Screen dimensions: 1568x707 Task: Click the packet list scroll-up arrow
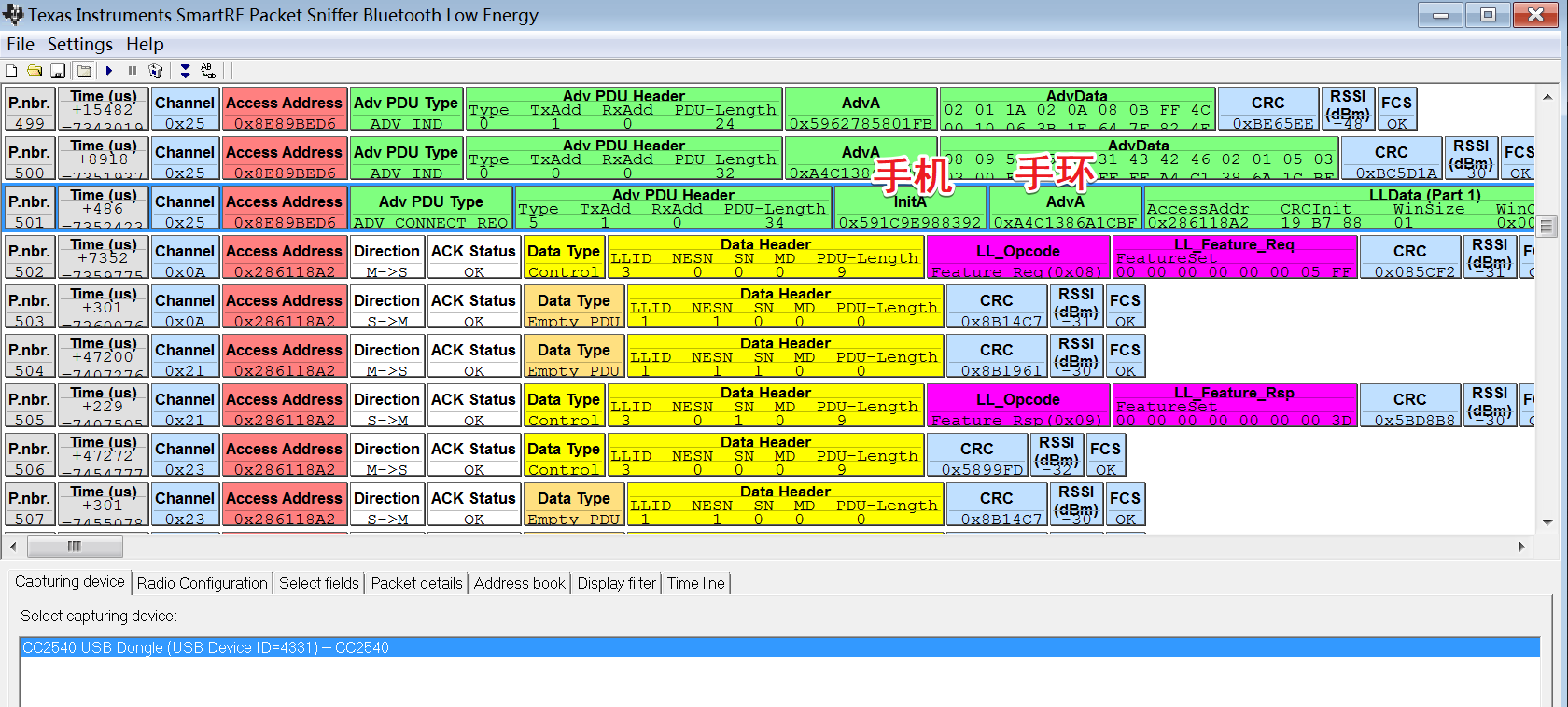coord(1547,96)
